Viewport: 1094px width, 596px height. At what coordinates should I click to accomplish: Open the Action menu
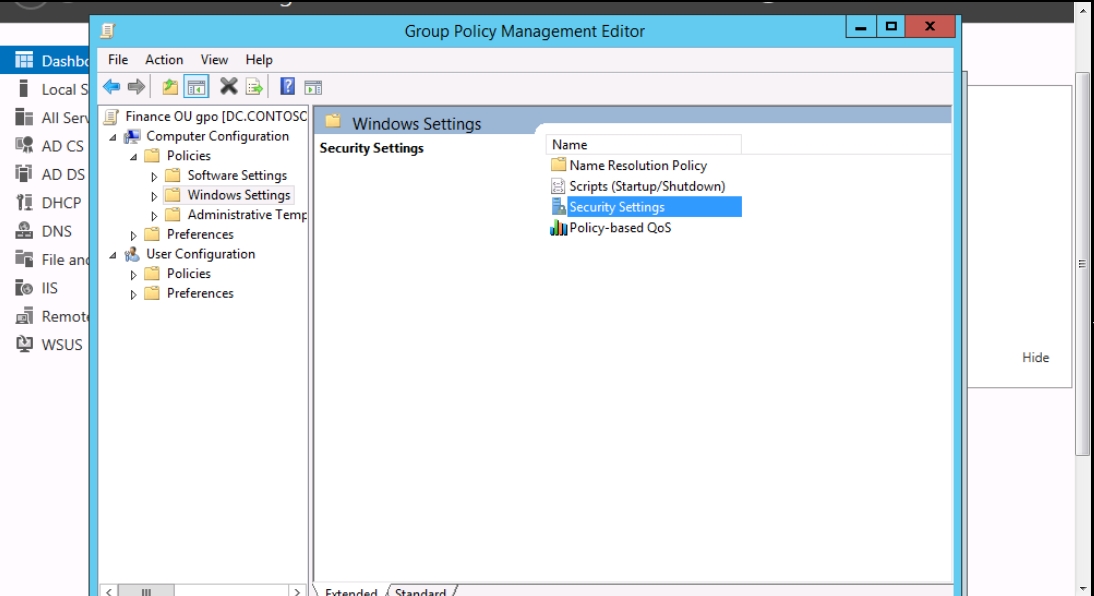point(164,60)
